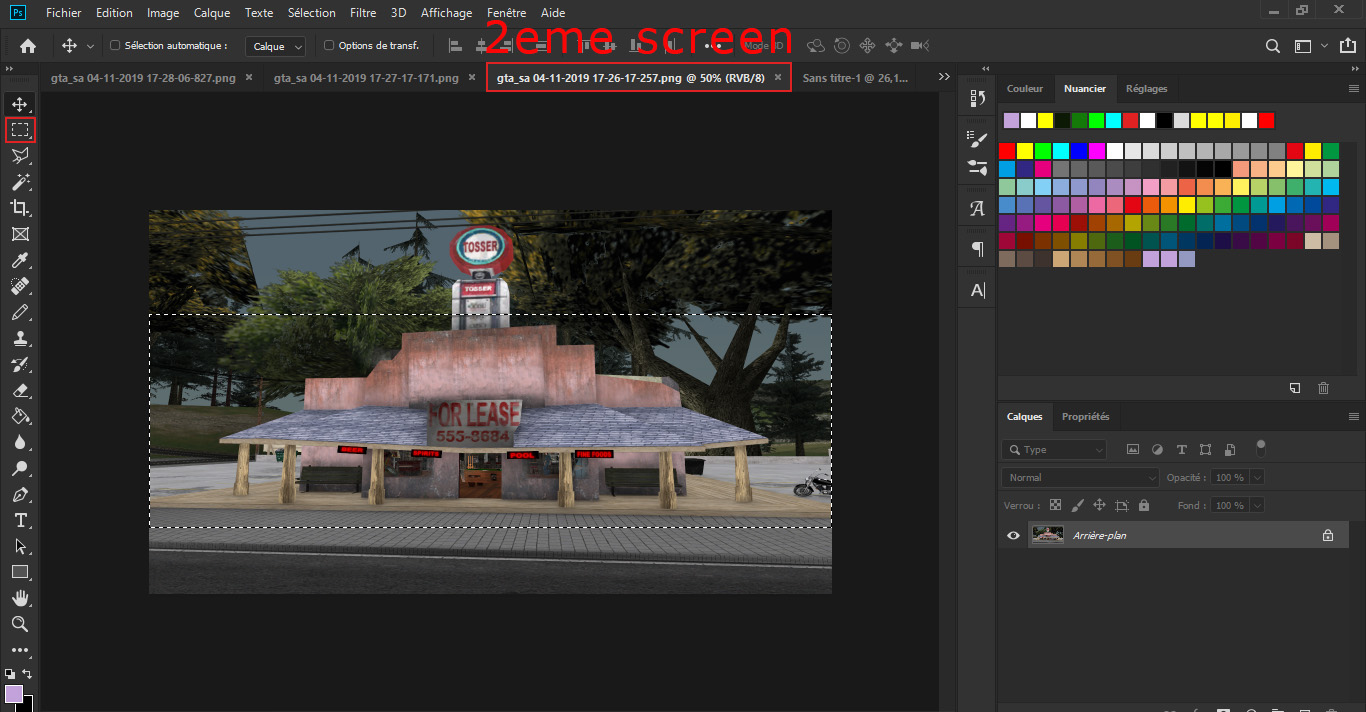
Task: Open the Filtre menu
Action: [x=363, y=13]
